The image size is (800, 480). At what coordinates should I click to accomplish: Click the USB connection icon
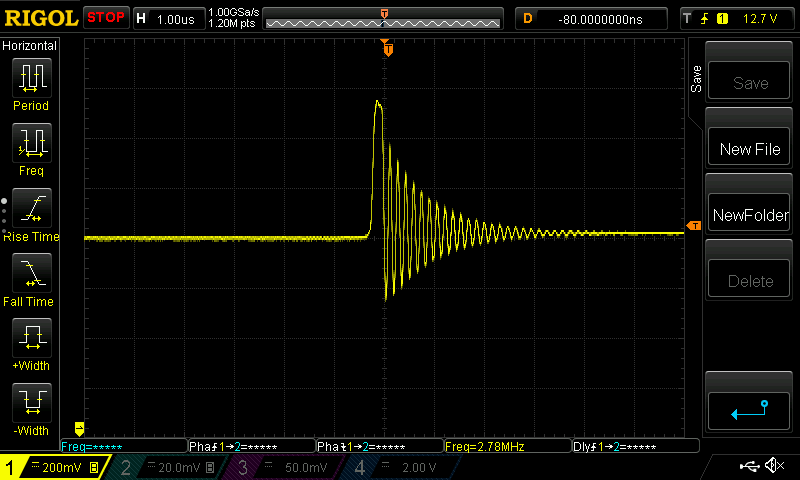(748, 466)
